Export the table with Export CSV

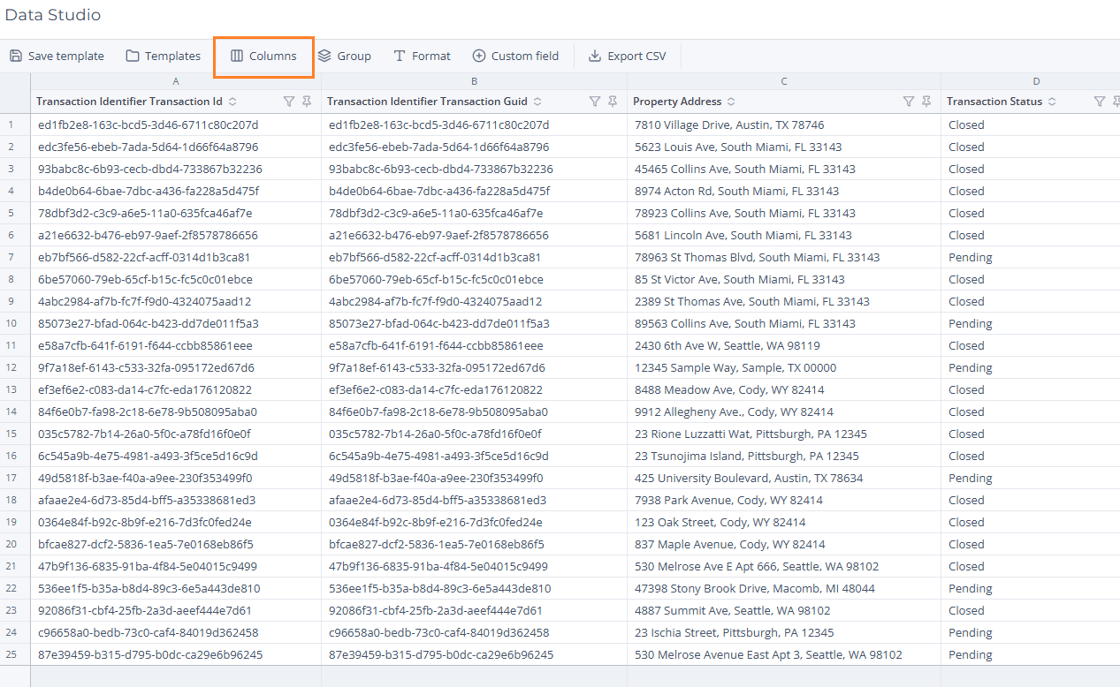click(627, 56)
